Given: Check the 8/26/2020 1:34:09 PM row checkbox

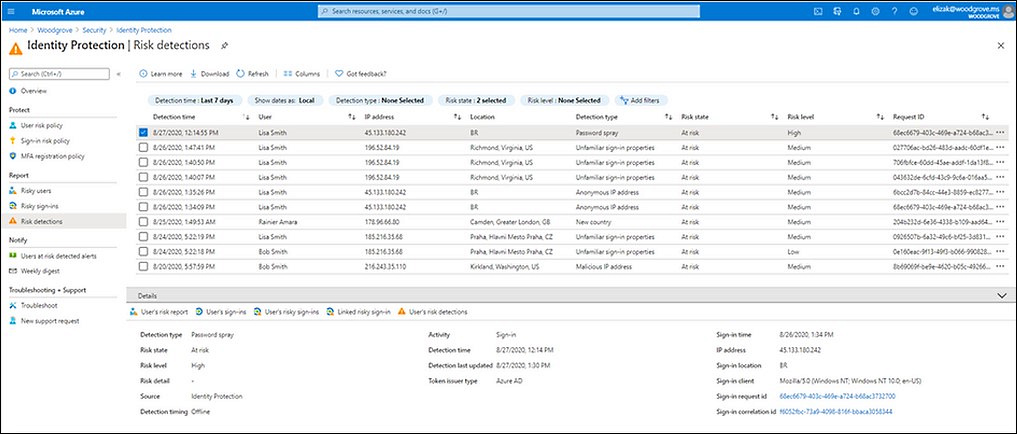Looking at the screenshot, I should point(143,207).
